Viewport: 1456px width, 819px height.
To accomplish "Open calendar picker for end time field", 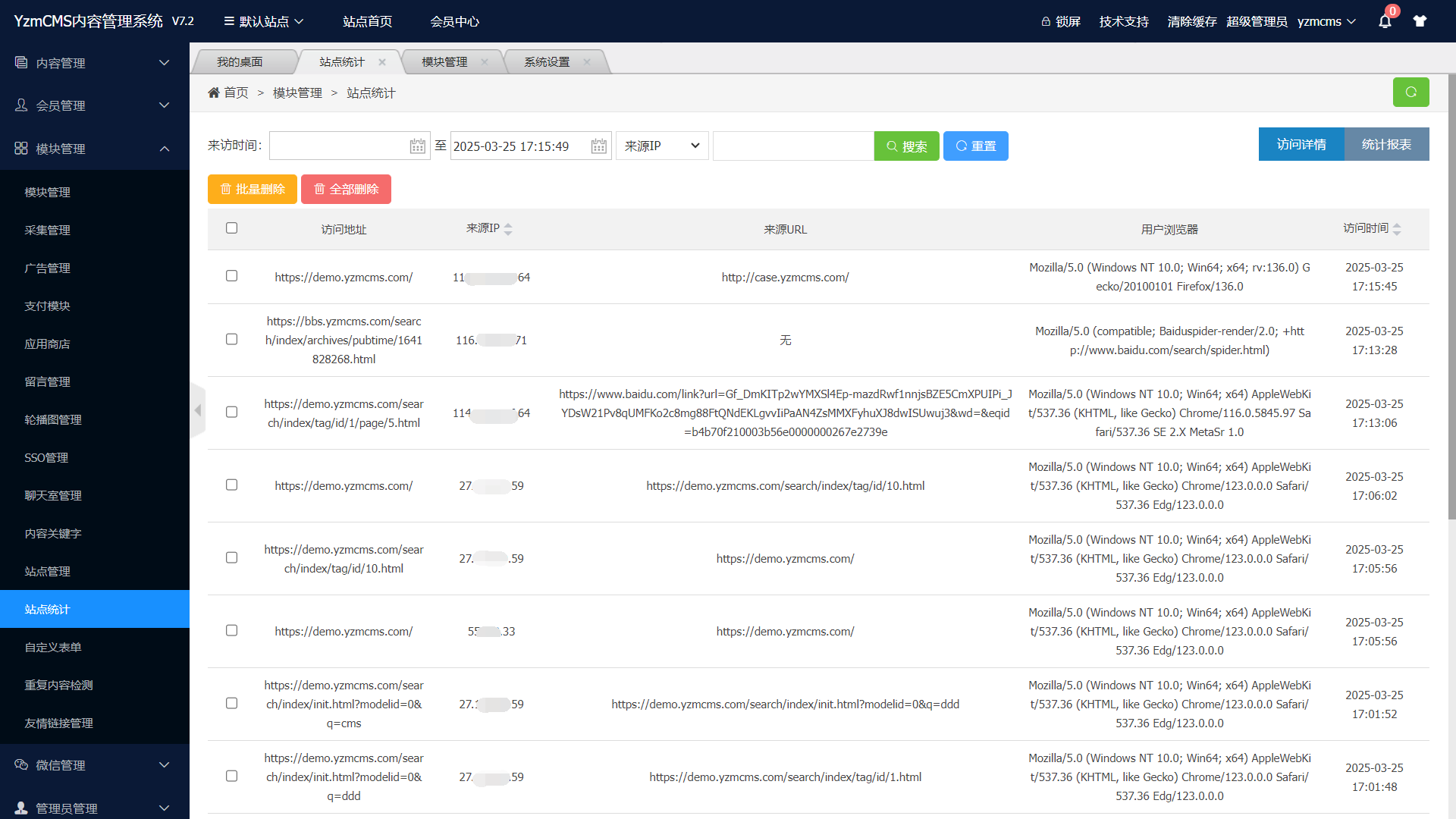I will [x=599, y=146].
